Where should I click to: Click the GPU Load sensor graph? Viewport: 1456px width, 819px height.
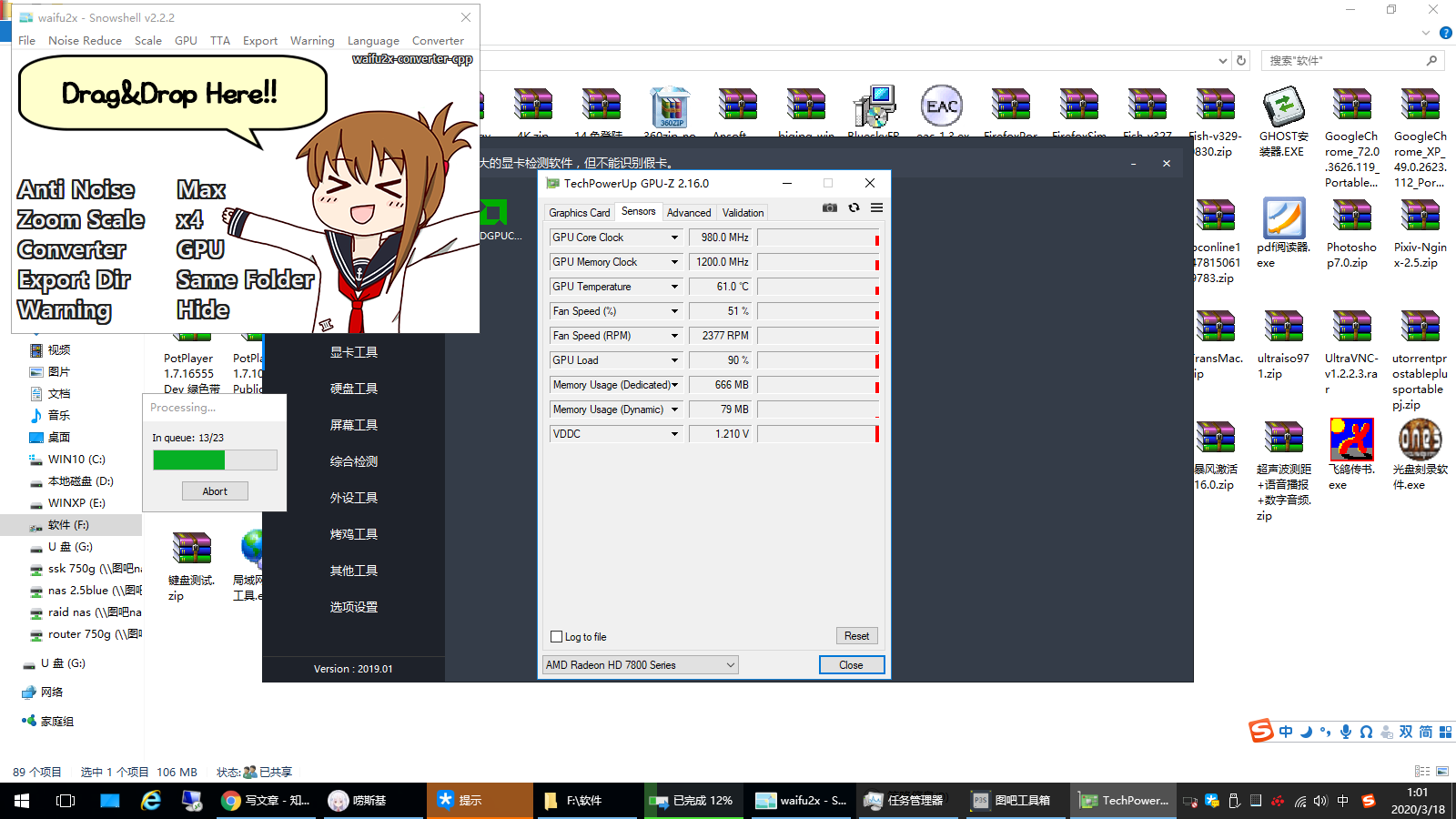818,360
